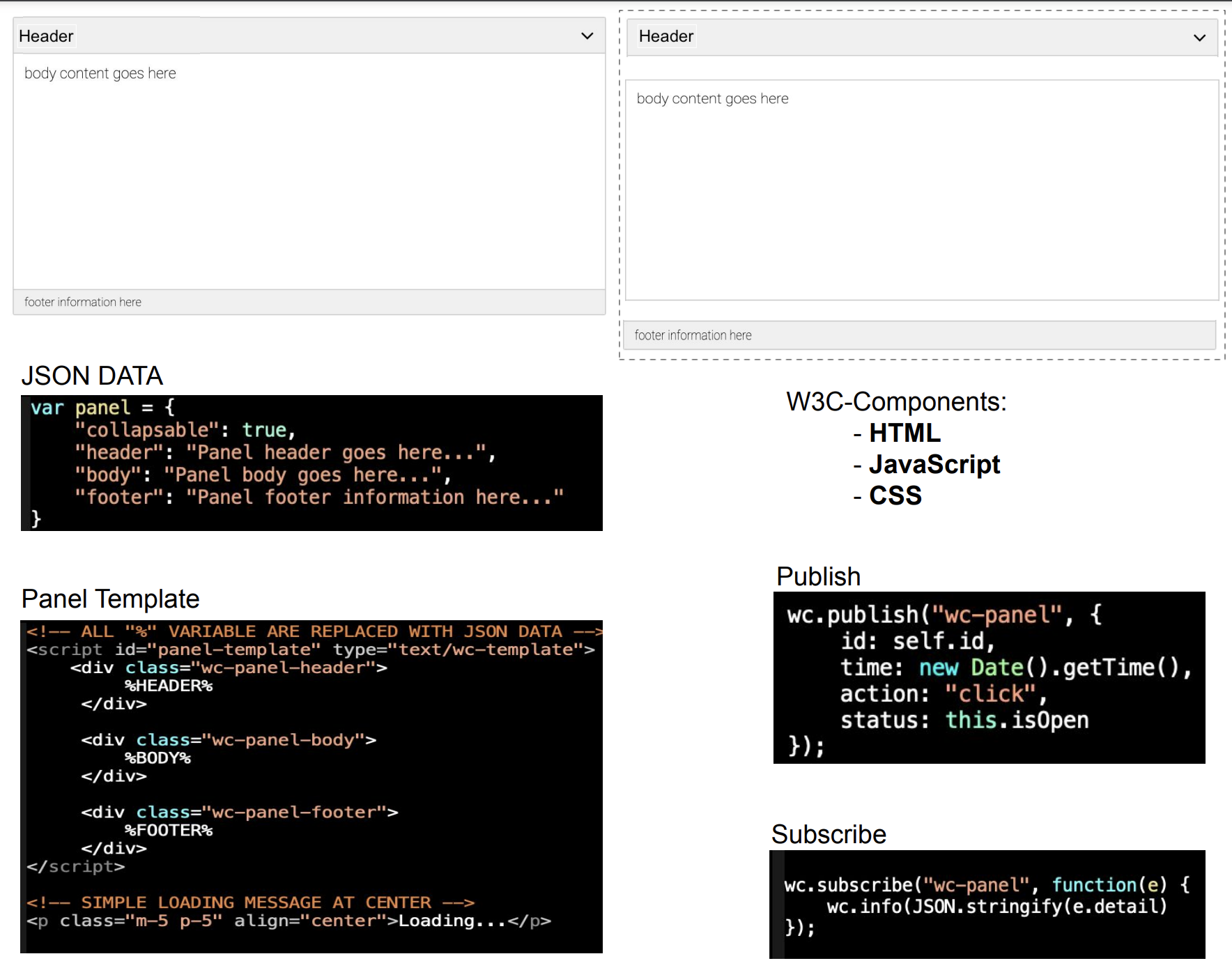Click 'footer information here' in the left panel
Viewport: 1232px width, 977px height.
click(x=83, y=302)
